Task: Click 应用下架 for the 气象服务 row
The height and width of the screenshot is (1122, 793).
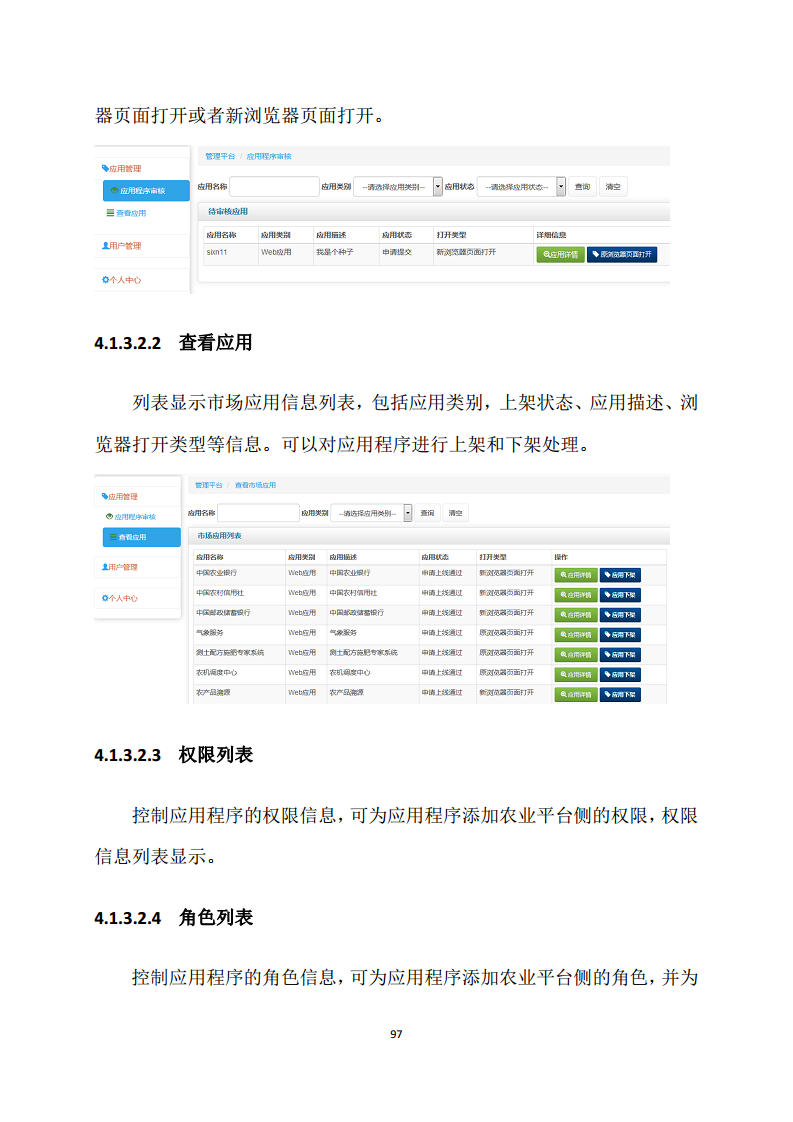Action: click(621, 635)
